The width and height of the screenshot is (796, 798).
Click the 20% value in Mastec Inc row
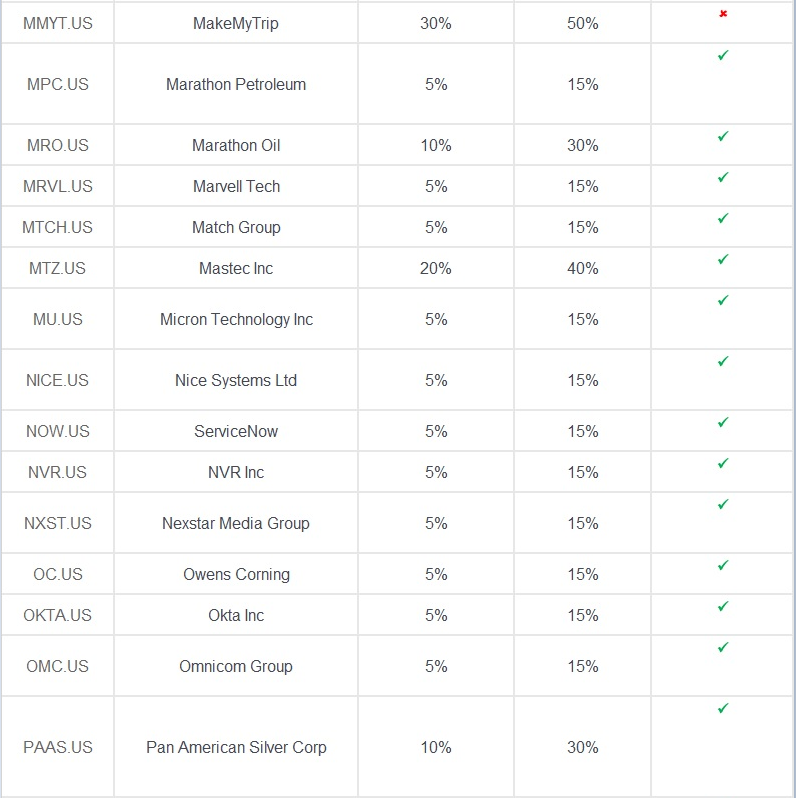436,268
